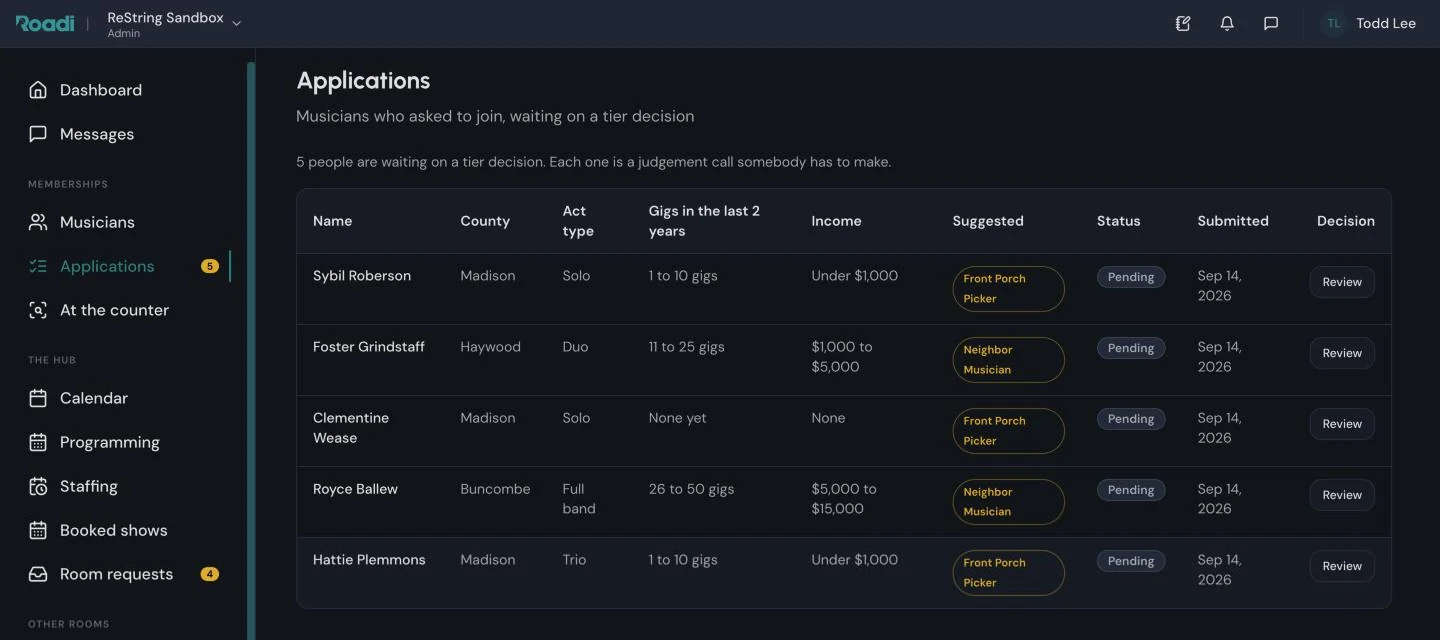Click the $5,000 to $15,000 income cell

coord(844,499)
